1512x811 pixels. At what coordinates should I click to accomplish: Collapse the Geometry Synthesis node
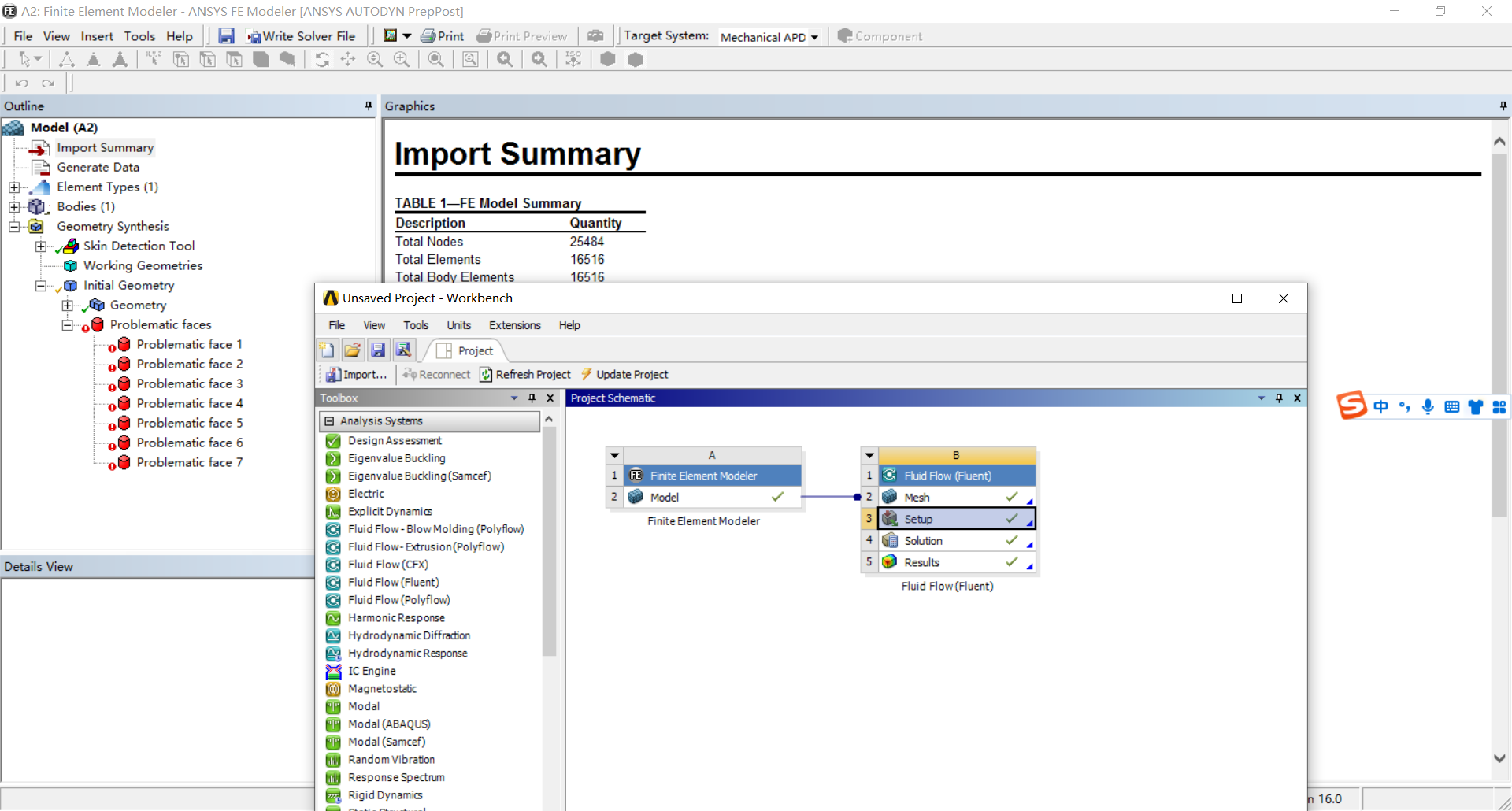tap(14, 227)
